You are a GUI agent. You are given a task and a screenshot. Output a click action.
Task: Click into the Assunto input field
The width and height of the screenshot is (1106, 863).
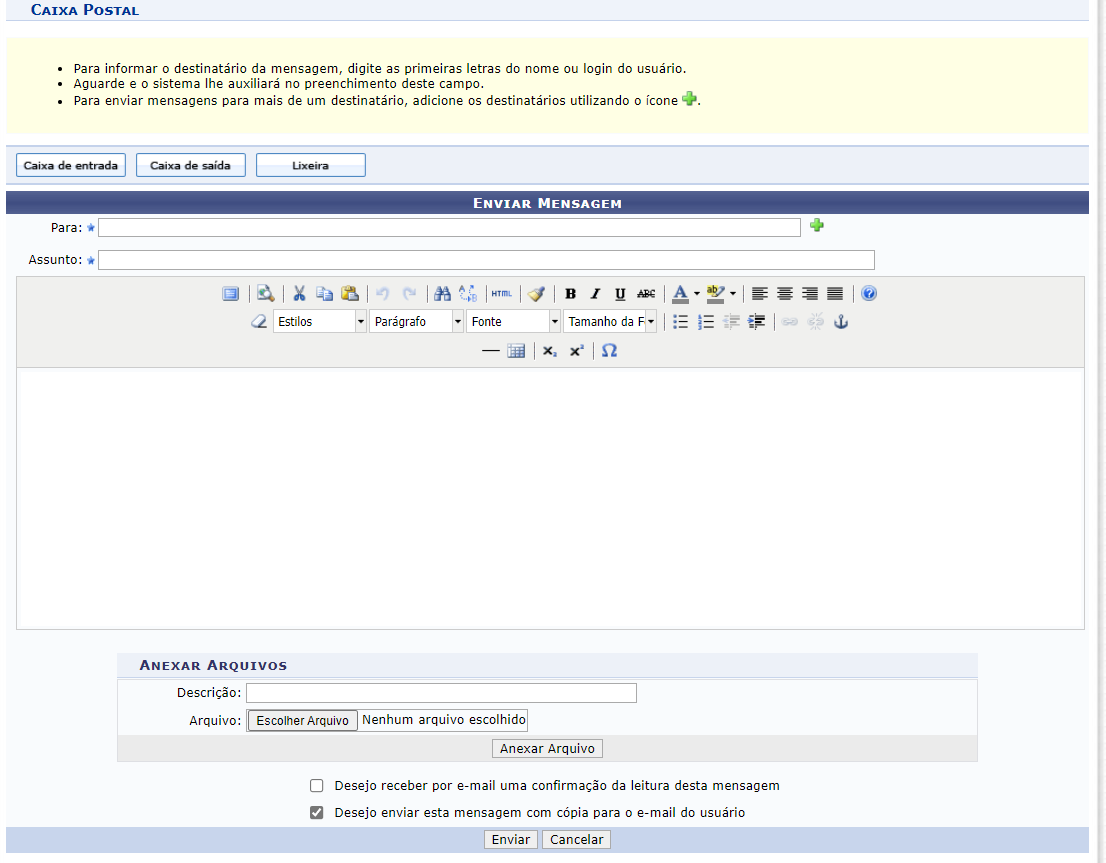[x=486, y=260]
